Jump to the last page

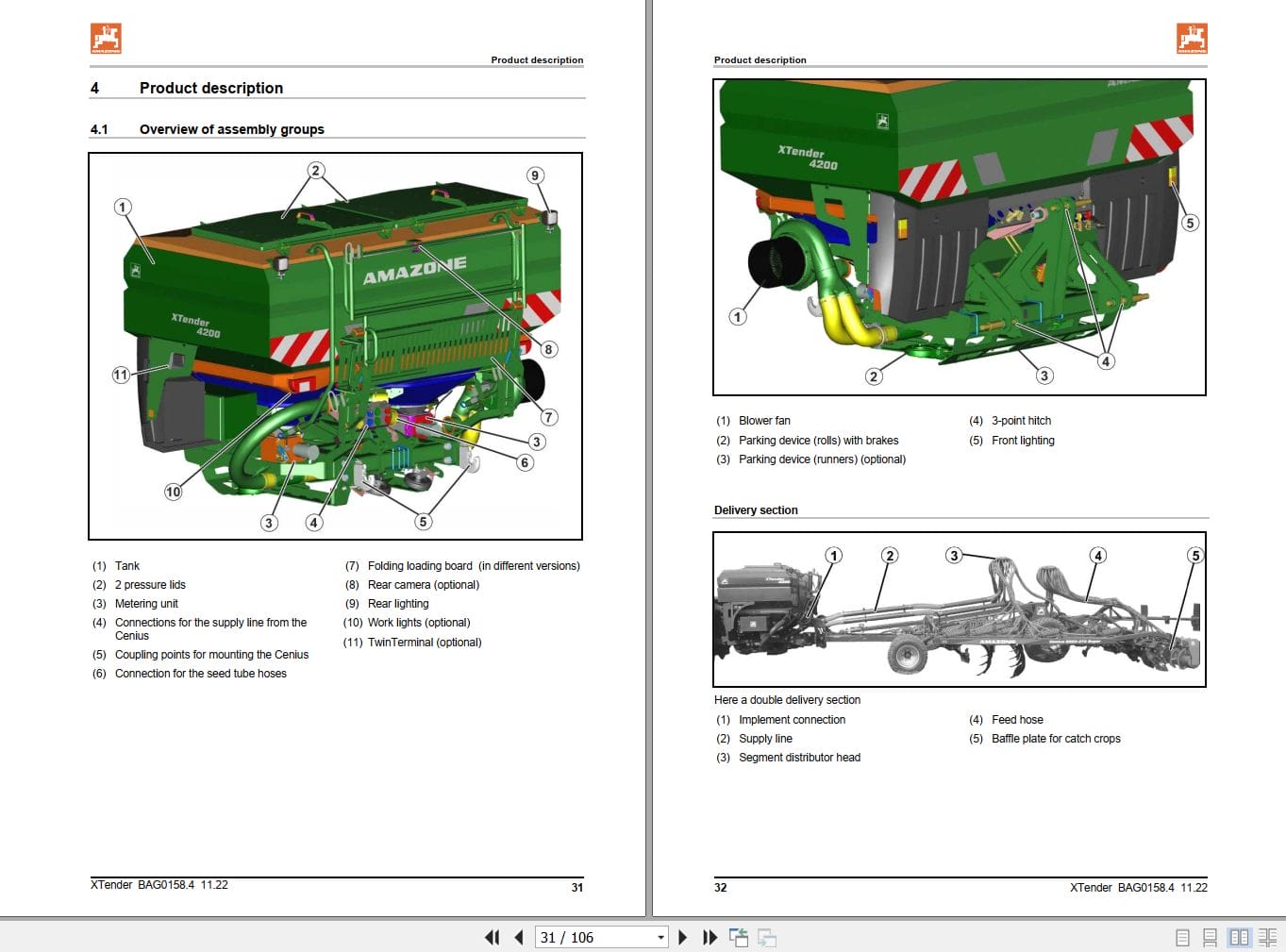click(x=710, y=937)
